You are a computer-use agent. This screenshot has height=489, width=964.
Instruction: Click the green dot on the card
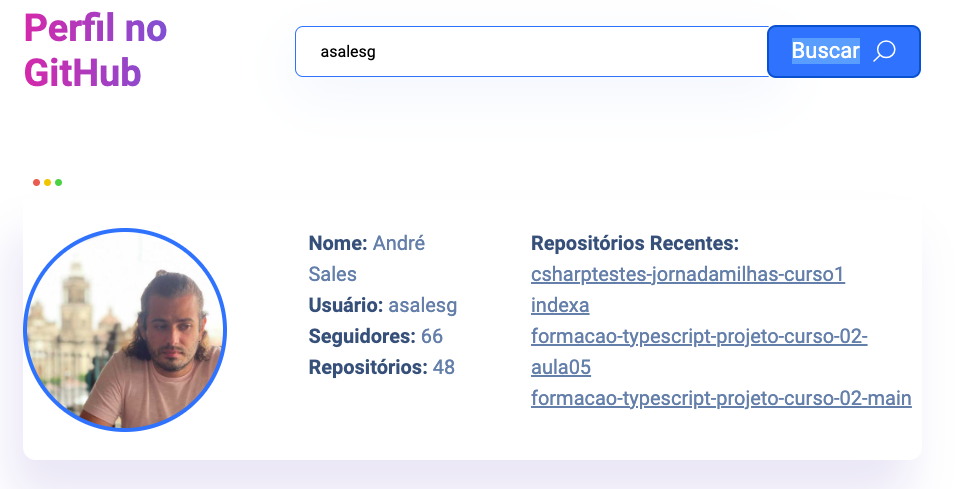58,182
